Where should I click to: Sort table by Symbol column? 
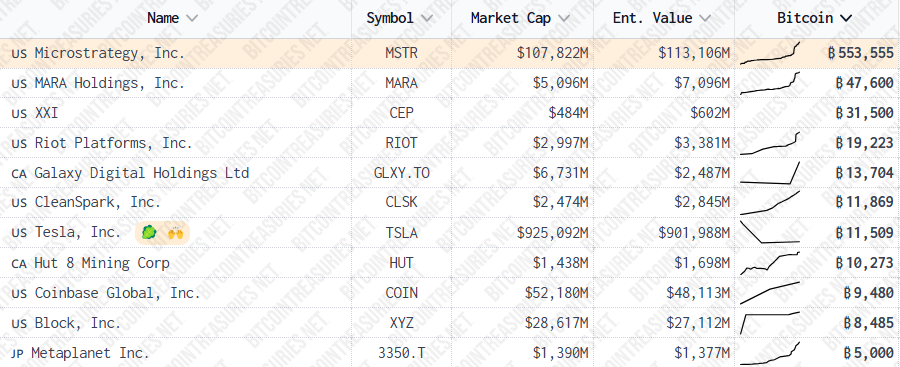(x=399, y=18)
